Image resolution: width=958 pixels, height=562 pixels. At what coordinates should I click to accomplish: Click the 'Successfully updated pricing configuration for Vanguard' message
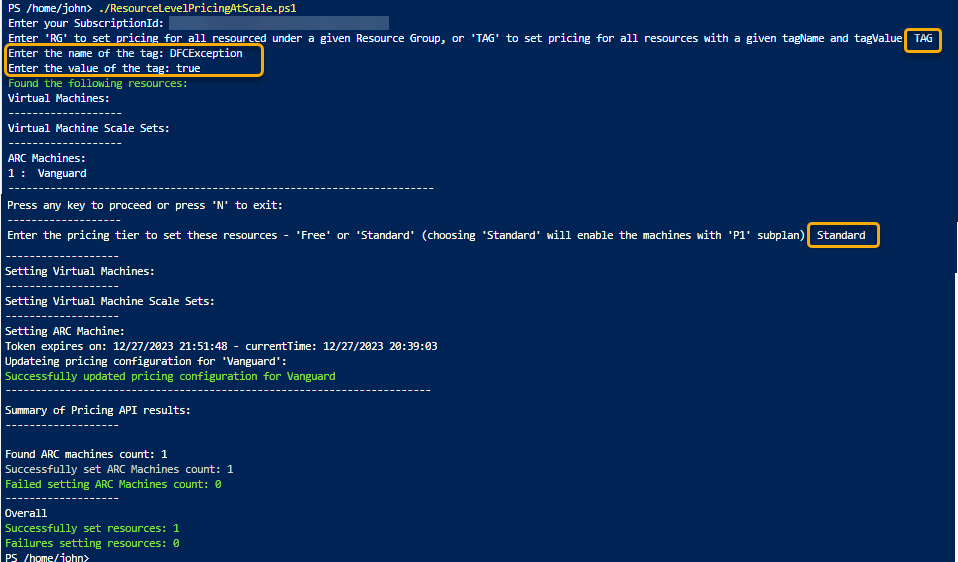tap(170, 377)
